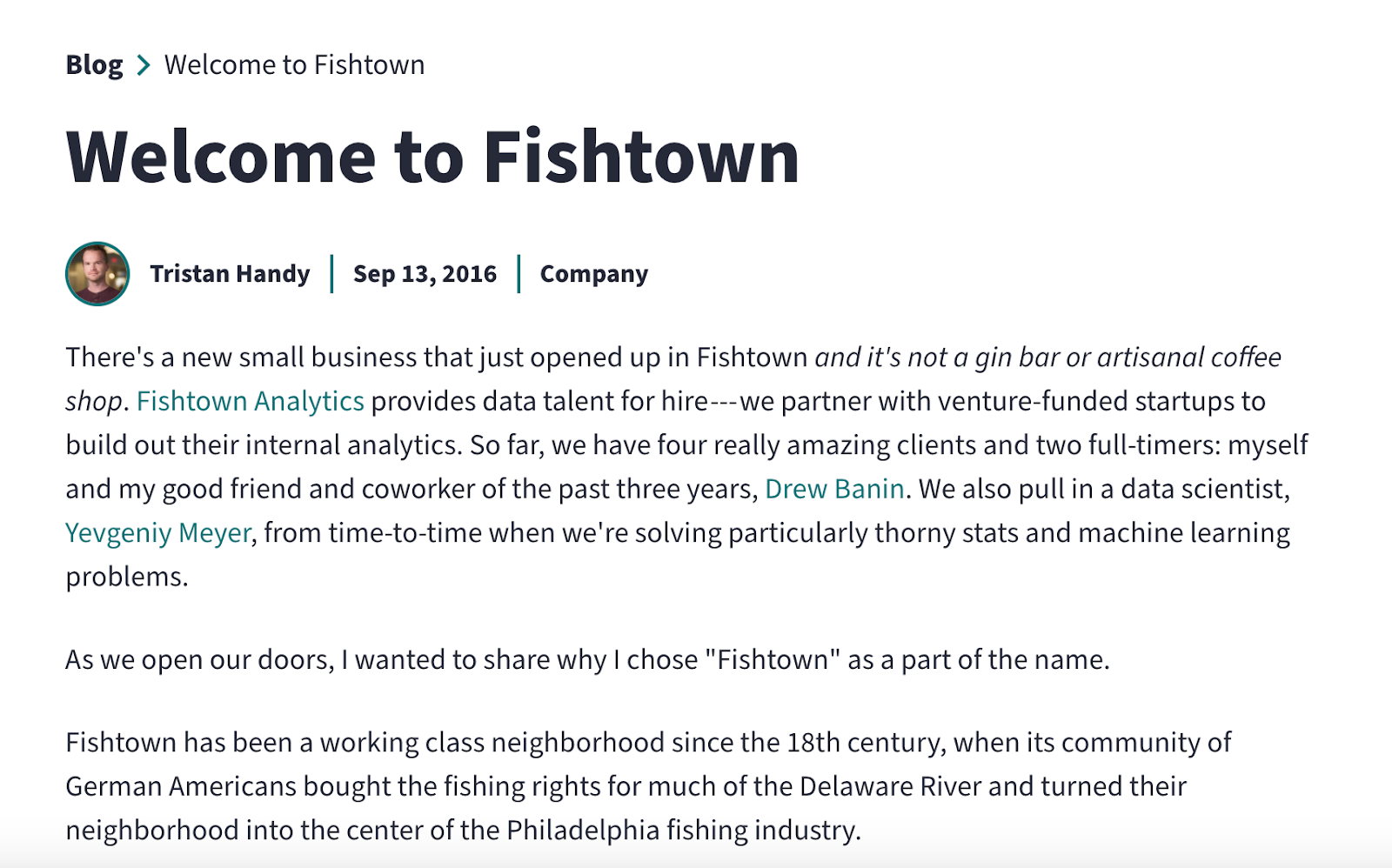Visit the Yevgeniy Meyer link
Viewport: 1392px width, 868px height.
[158, 532]
